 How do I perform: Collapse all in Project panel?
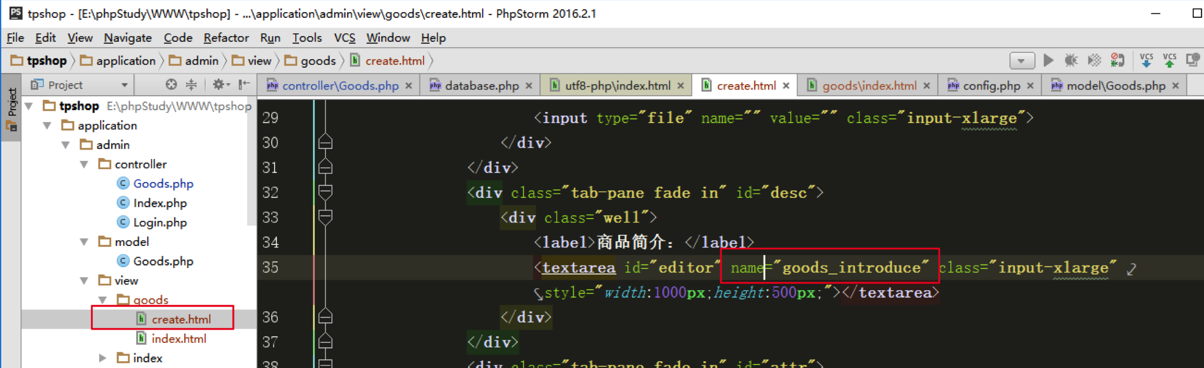click(191, 85)
